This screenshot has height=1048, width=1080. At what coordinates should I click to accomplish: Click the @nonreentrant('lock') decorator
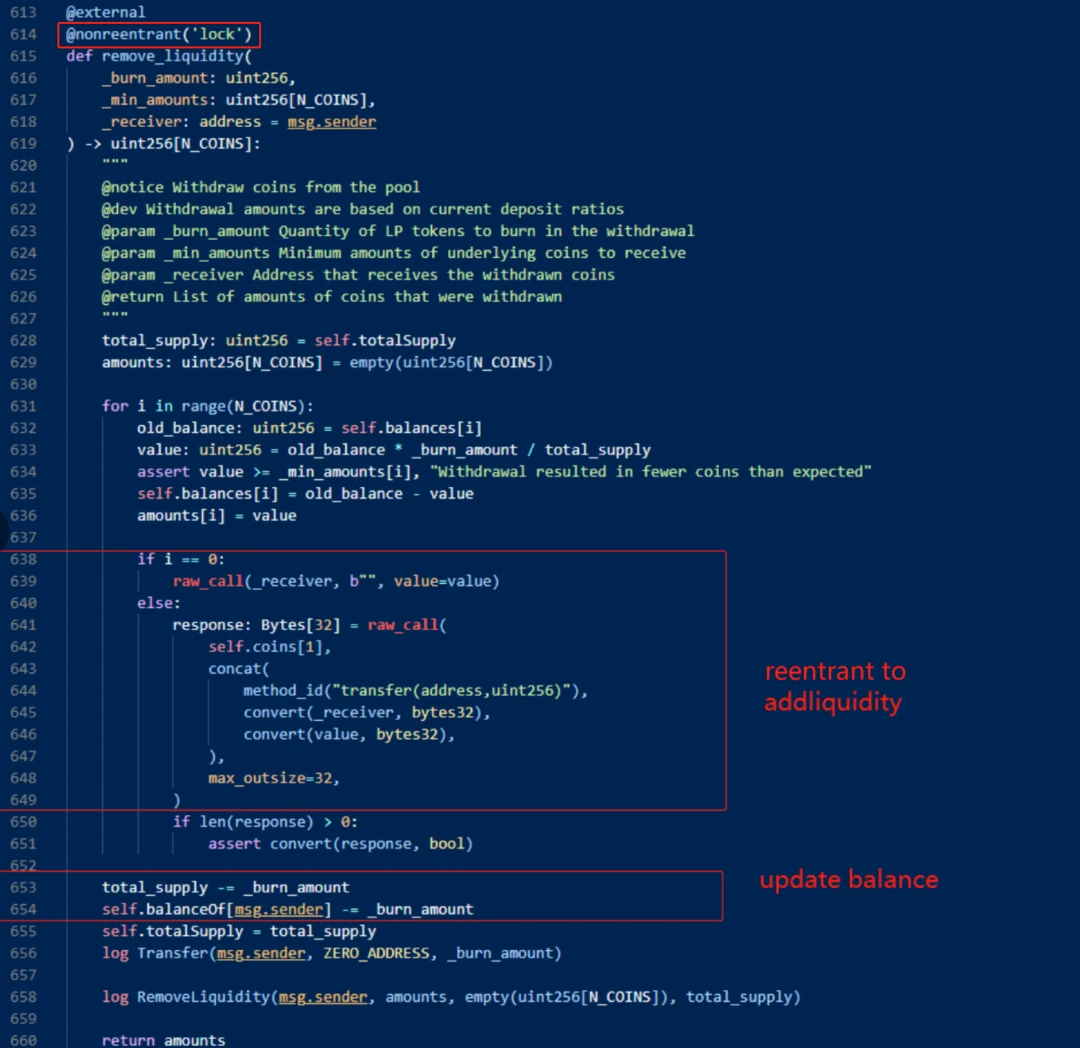point(160,34)
